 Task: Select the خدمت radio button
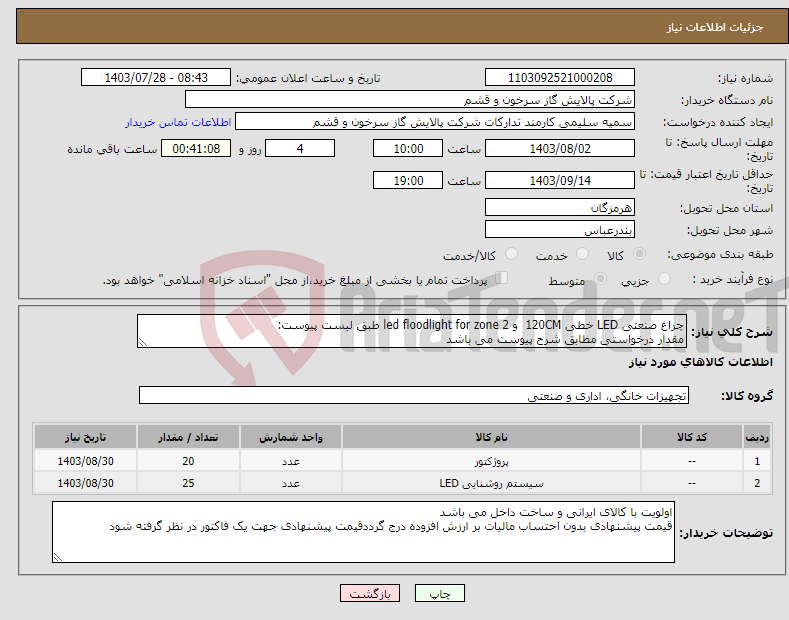pos(582,254)
